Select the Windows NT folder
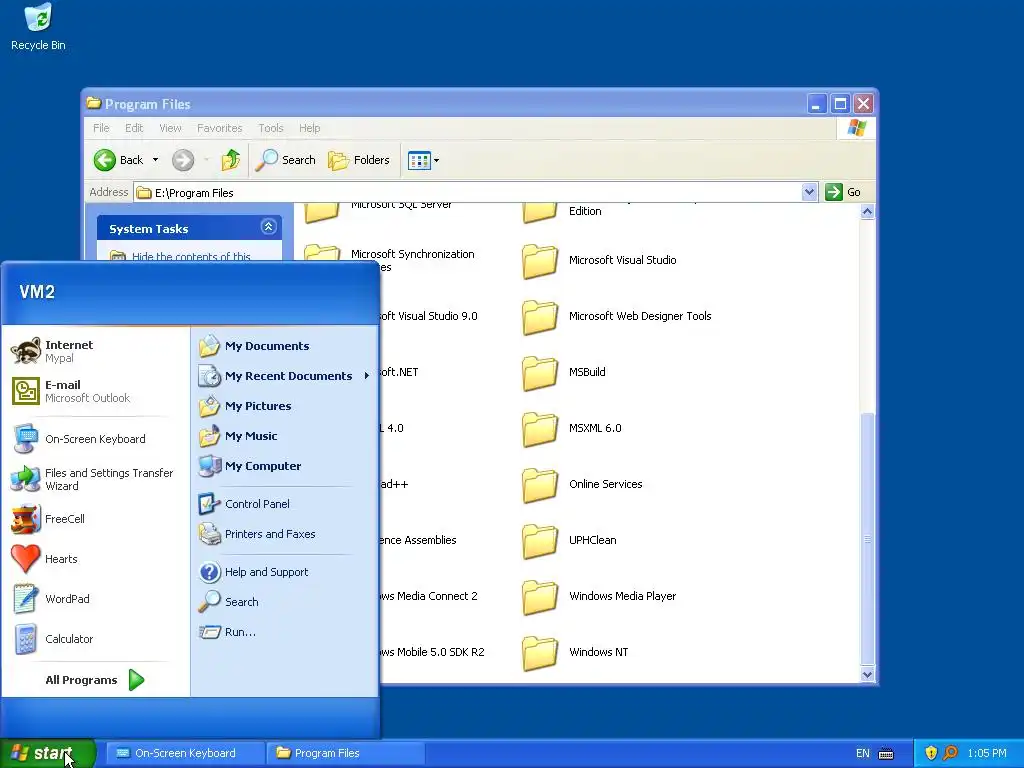 click(575, 654)
